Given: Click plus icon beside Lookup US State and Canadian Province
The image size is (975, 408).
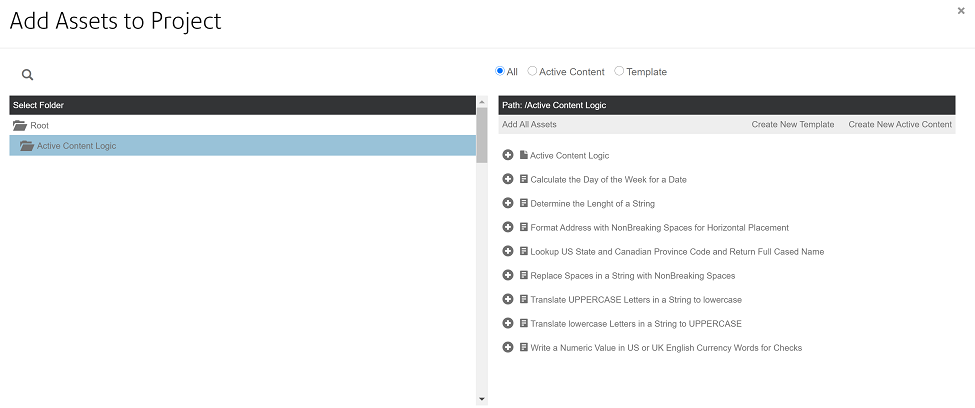Looking at the screenshot, I should (x=507, y=251).
